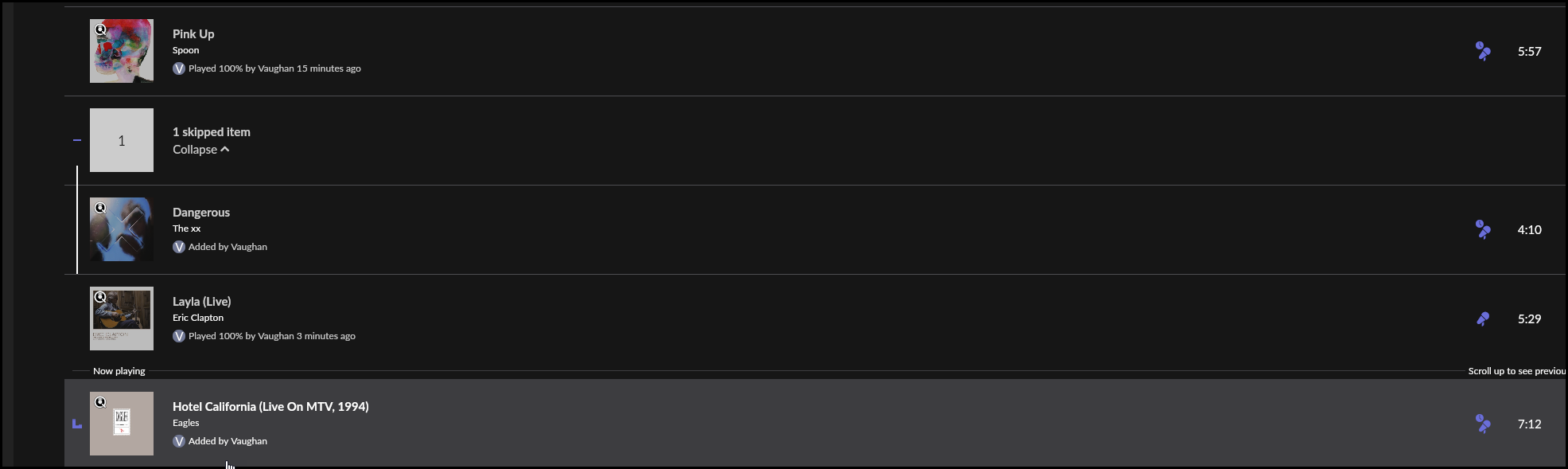
Task: Click the timed-lyrics icon for Hotel California
Action: [1483, 424]
